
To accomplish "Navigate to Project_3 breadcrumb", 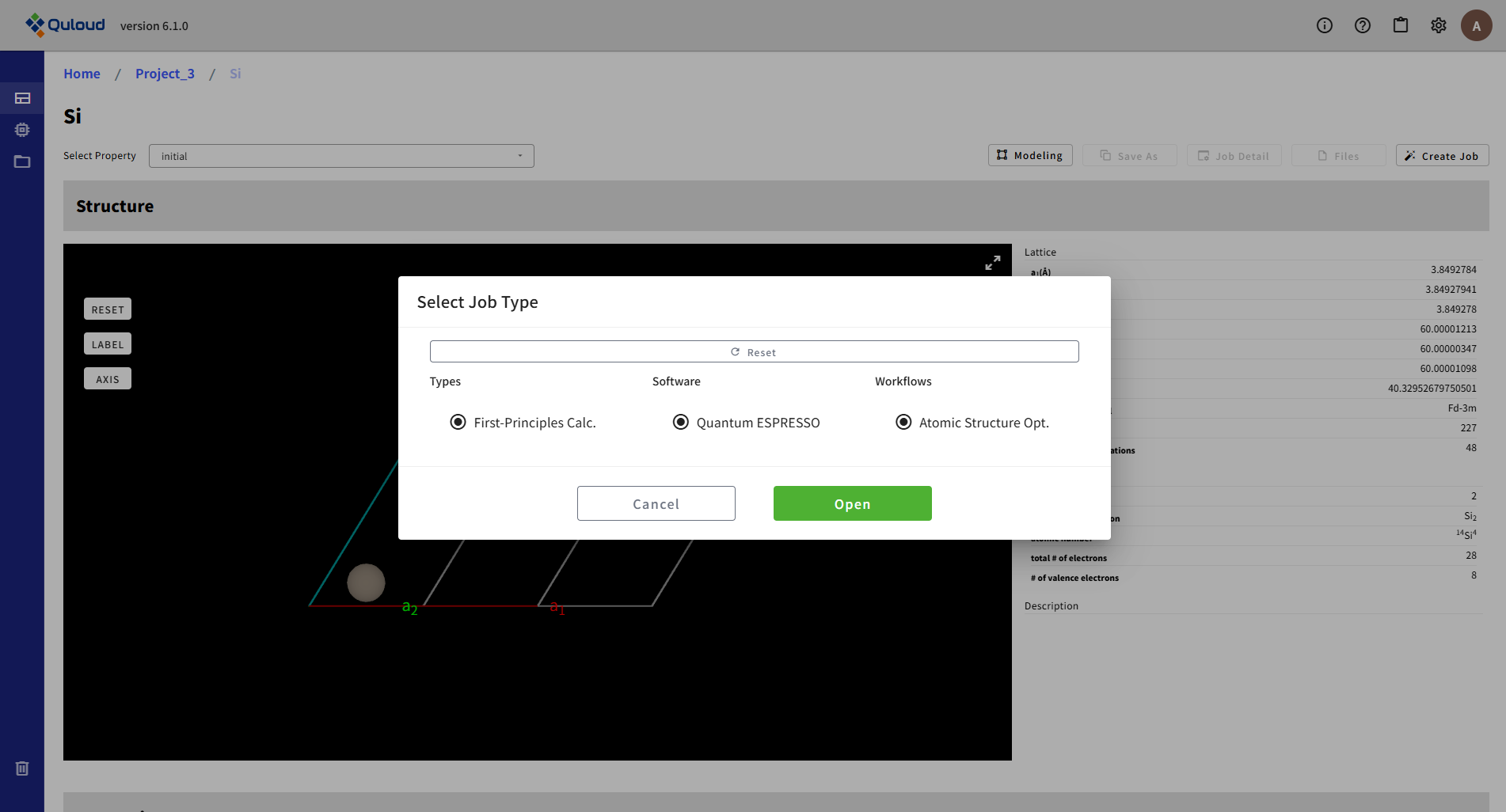I will coord(165,74).
